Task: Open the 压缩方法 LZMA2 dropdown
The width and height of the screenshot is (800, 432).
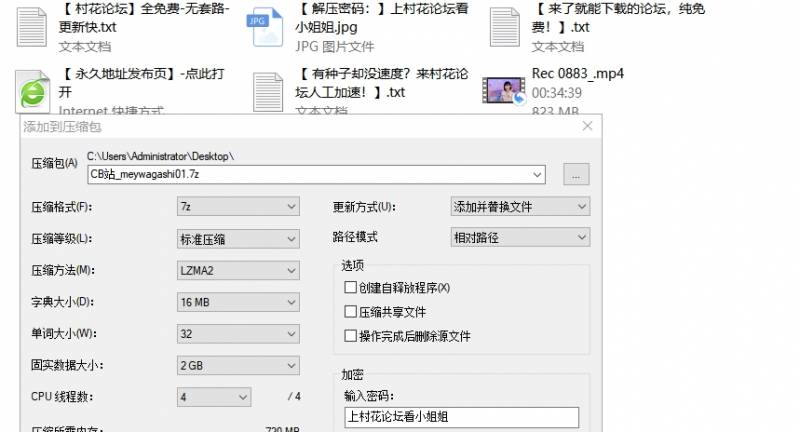Action: 237,270
